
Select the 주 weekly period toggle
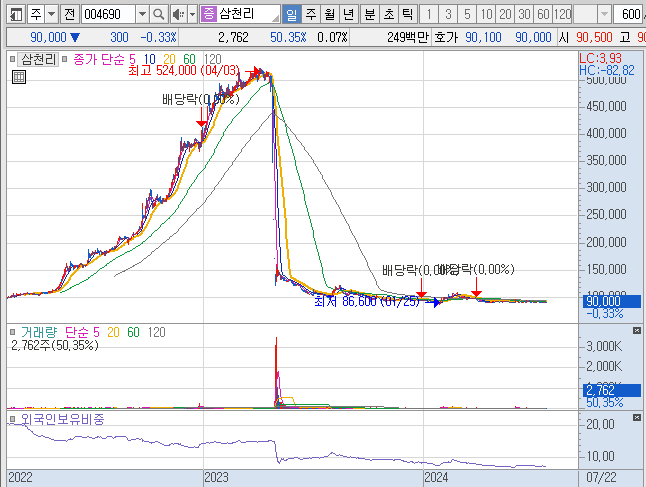point(311,14)
